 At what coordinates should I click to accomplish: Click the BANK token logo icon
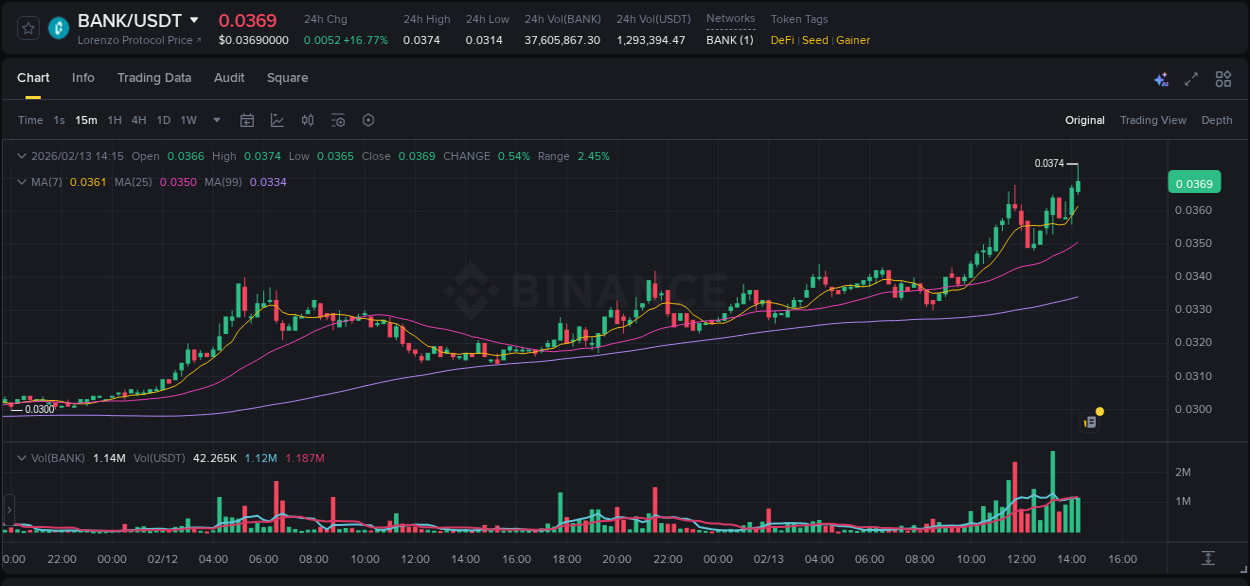(x=58, y=28)
